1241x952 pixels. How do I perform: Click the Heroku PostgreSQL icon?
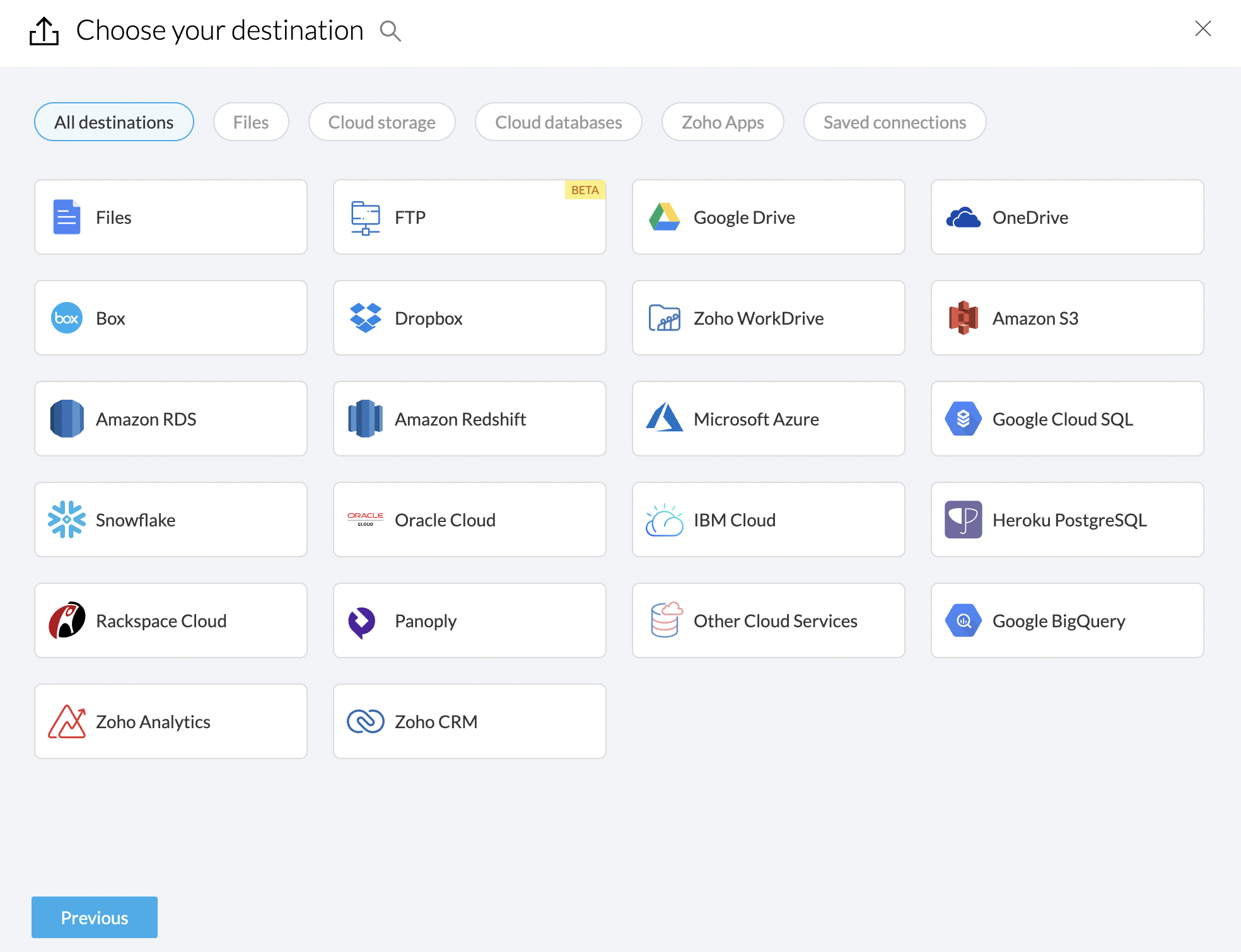pos(963,520)
